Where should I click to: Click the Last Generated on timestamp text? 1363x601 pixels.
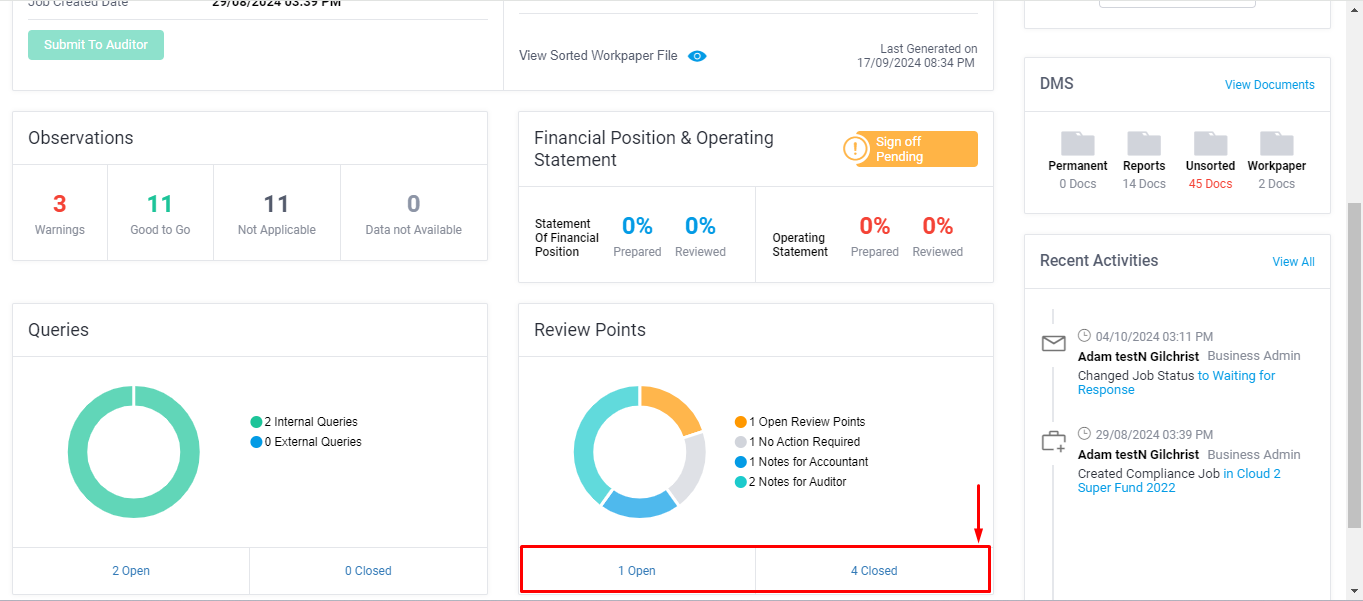917,56
